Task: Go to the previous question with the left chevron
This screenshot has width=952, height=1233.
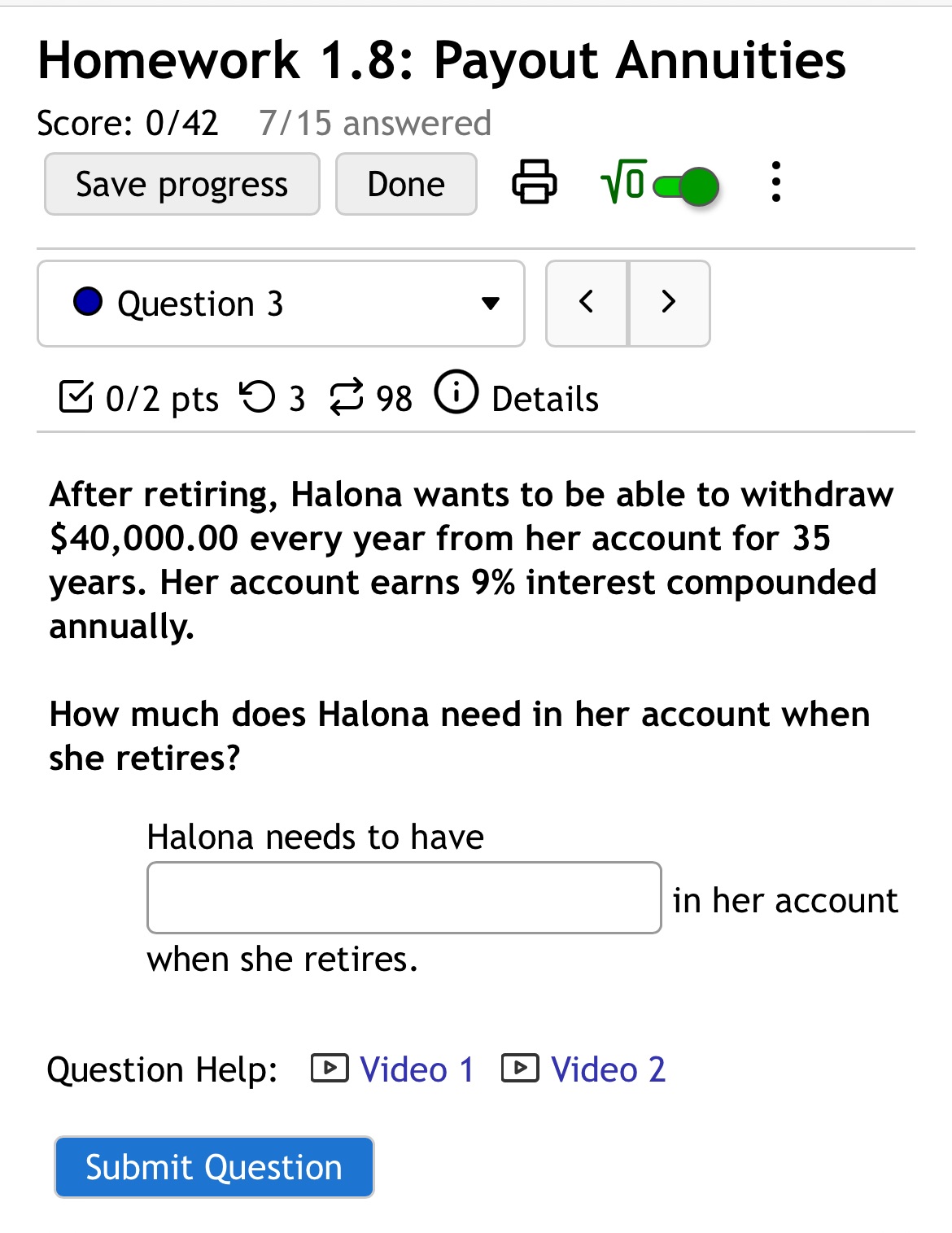Action: click(x=587, y=302)
